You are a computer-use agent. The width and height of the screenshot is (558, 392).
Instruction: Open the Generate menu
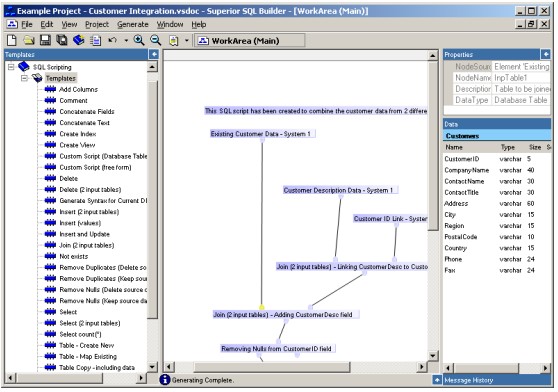tap(133, 25)
